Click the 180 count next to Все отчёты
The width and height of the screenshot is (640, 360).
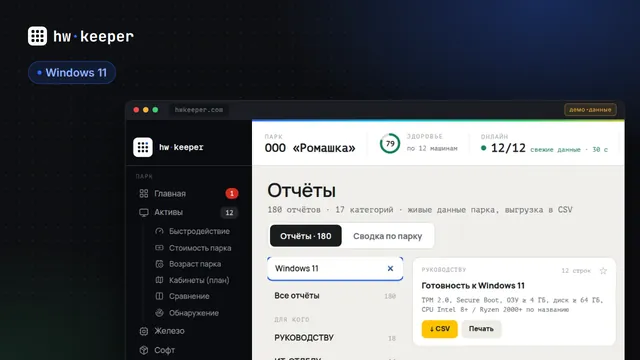[x=390, y=296]
